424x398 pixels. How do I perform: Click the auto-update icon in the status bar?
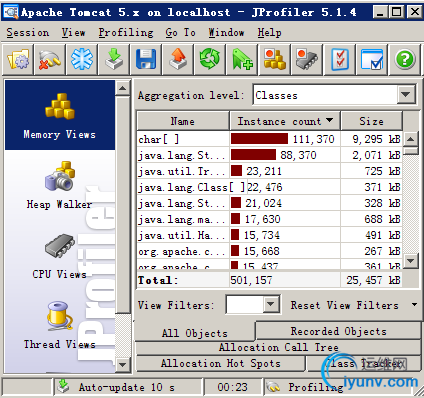(x=63, y=387)
